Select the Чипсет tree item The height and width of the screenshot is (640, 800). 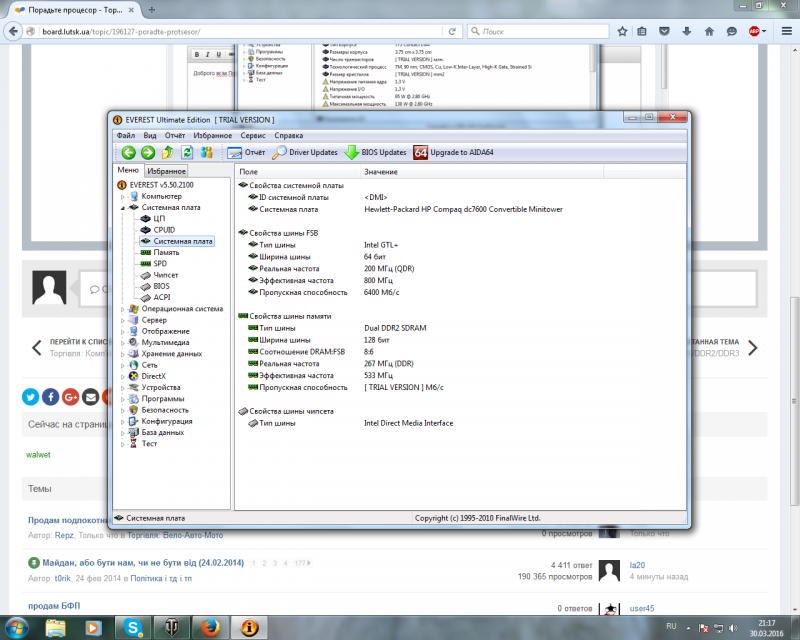tap(165, 275)
